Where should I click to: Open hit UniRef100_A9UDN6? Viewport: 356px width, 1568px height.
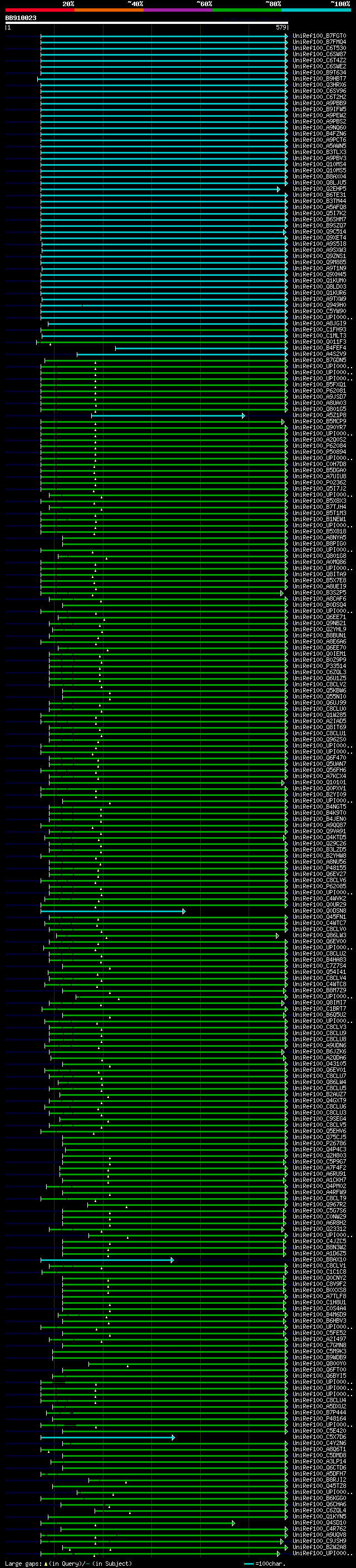pos(319,1045)
